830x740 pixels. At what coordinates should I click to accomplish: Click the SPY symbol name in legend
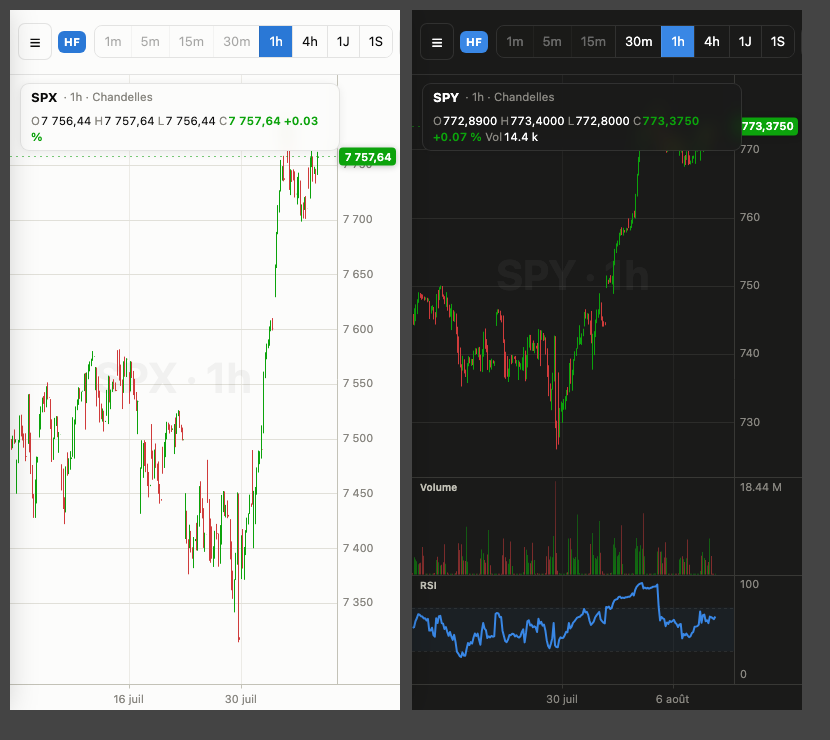446,97
